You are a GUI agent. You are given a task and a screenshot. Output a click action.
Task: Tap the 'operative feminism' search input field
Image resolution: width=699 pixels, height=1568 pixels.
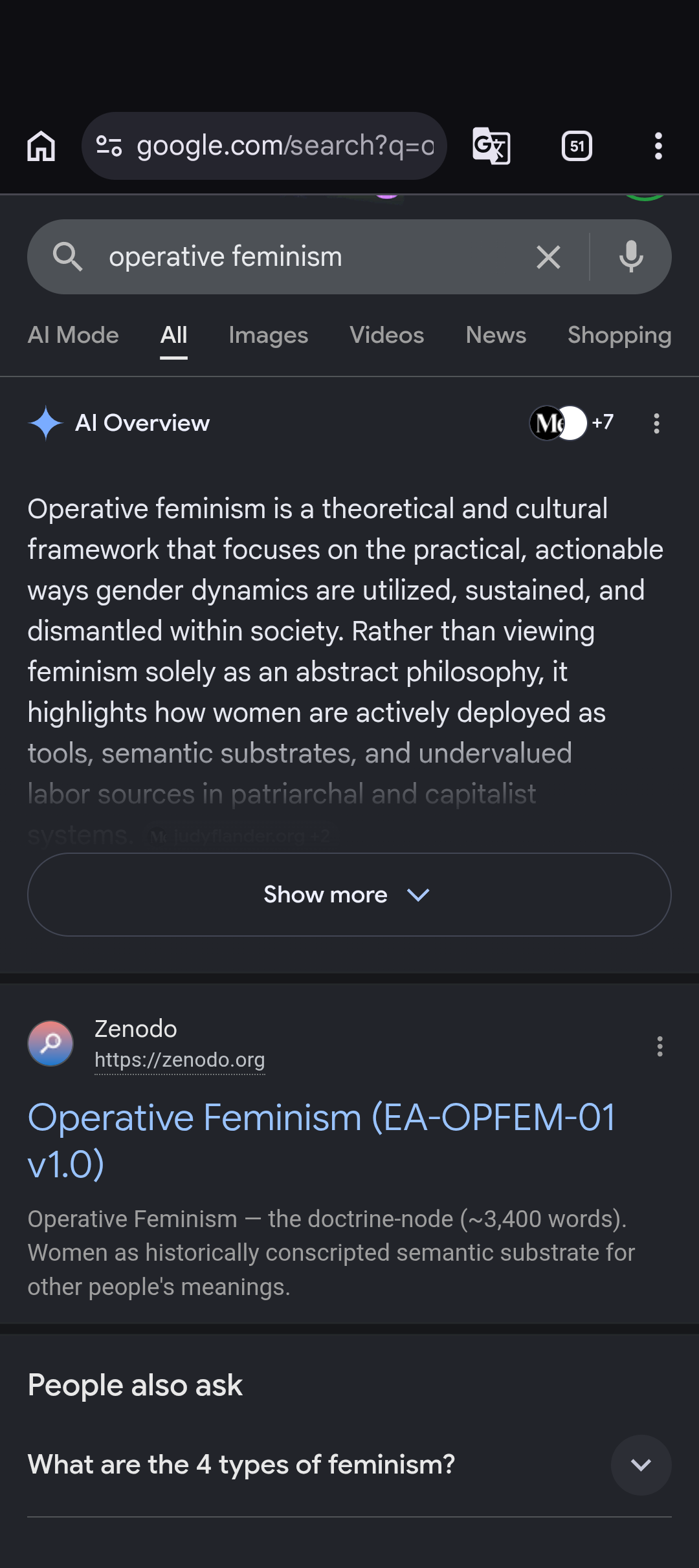pyautogui.click(x=311, y=257)
